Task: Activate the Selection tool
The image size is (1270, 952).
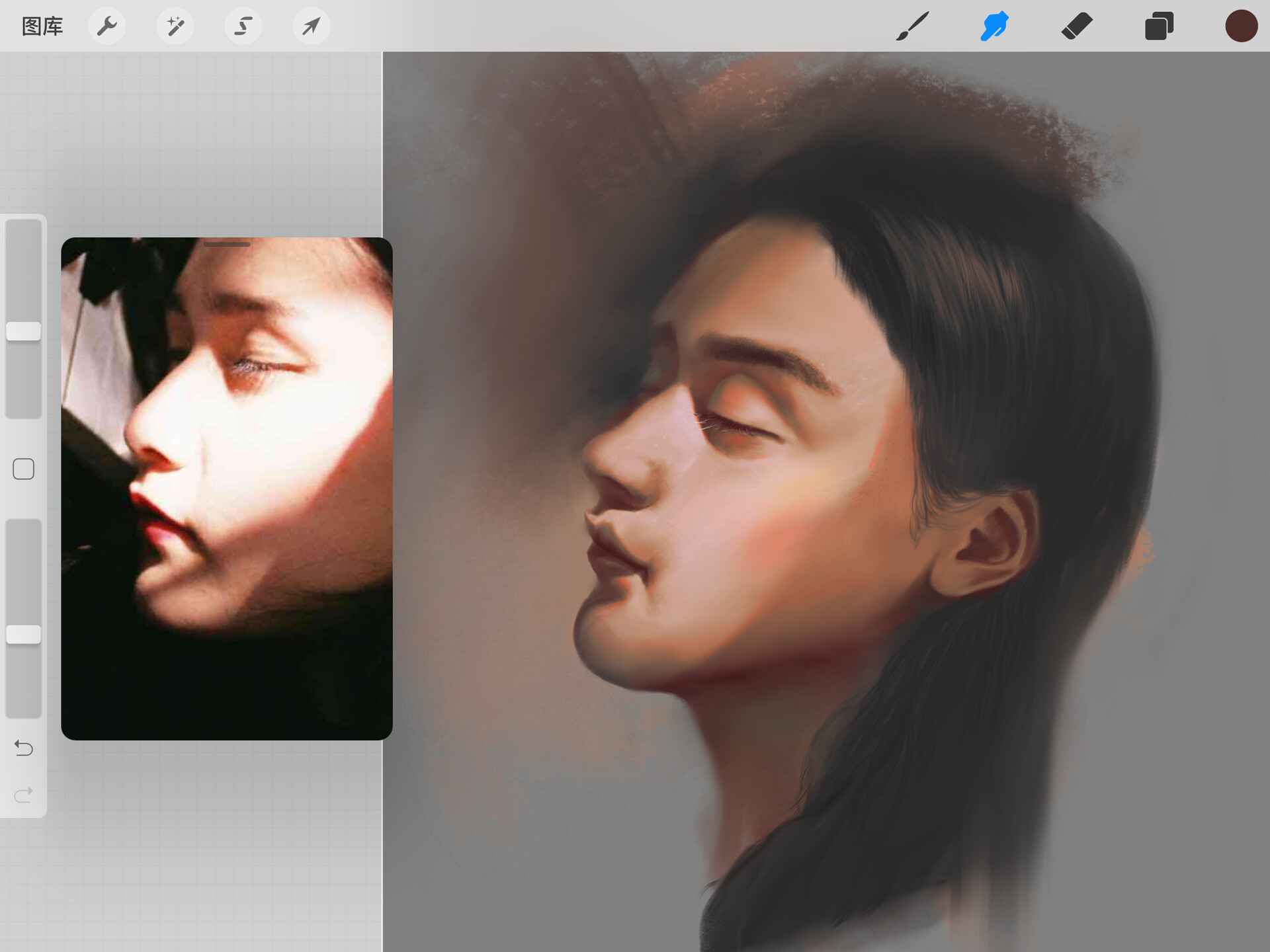Action: point(243,26)
